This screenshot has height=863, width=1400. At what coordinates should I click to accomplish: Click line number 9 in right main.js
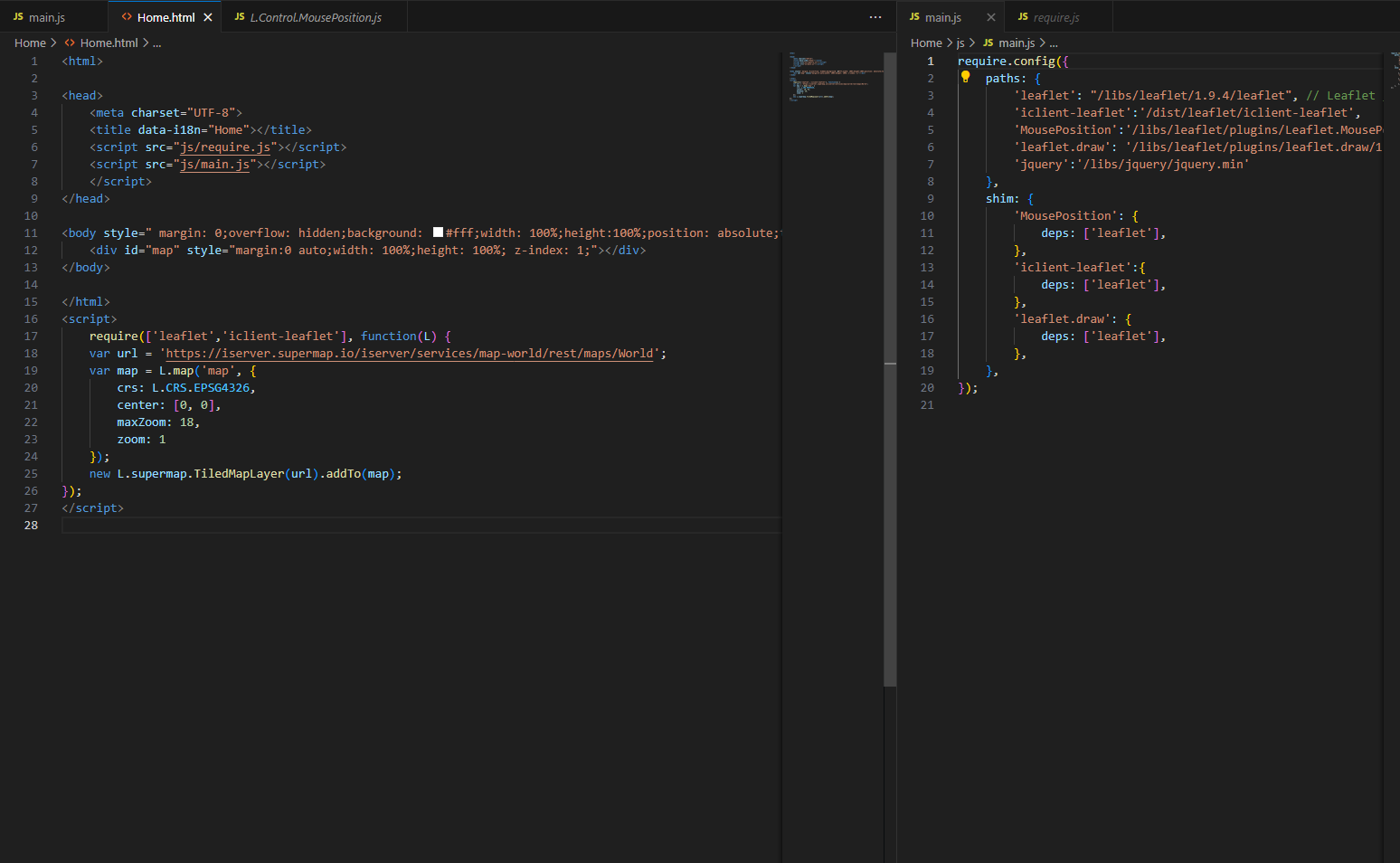click(x=931, y=198)
